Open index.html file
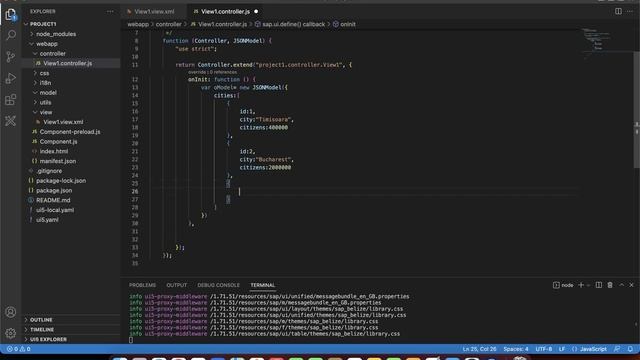 pyautogui.click(x=54, y=151)
